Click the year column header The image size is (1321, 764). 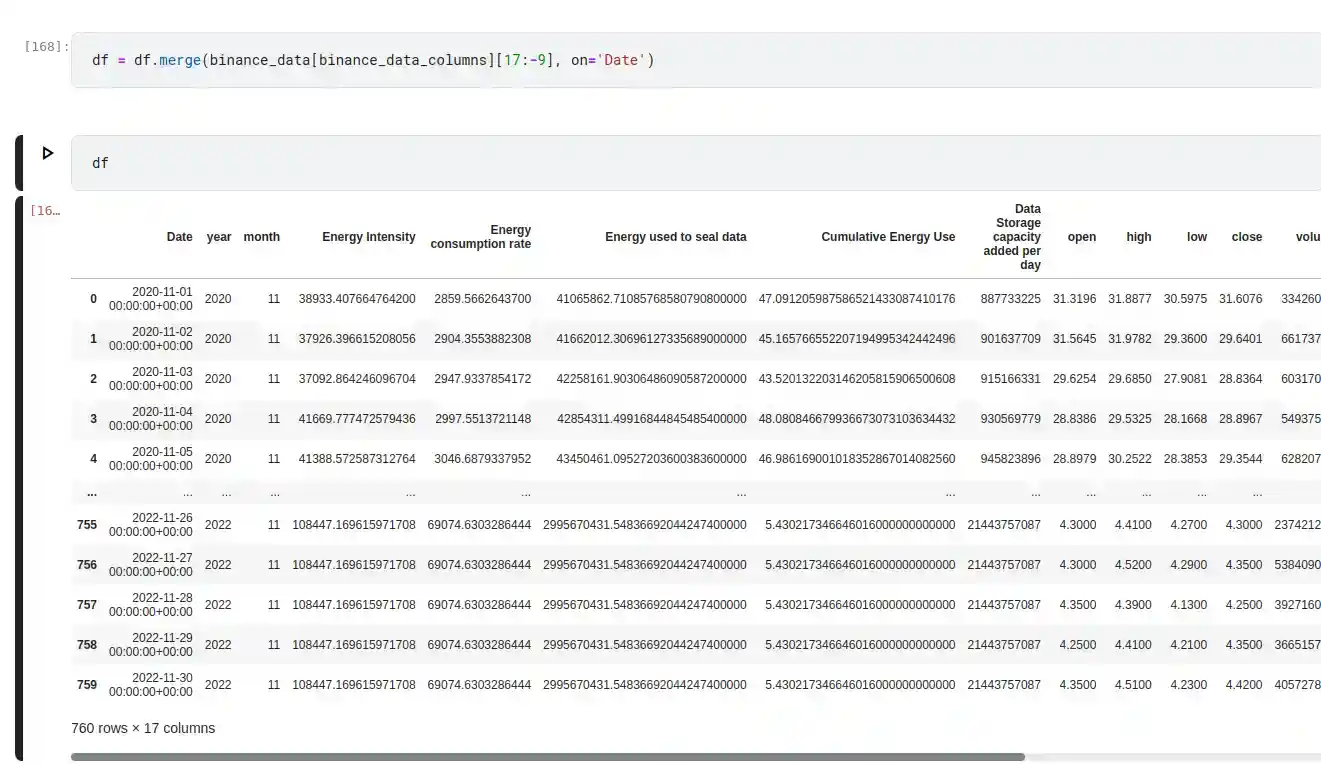point(219,237)
